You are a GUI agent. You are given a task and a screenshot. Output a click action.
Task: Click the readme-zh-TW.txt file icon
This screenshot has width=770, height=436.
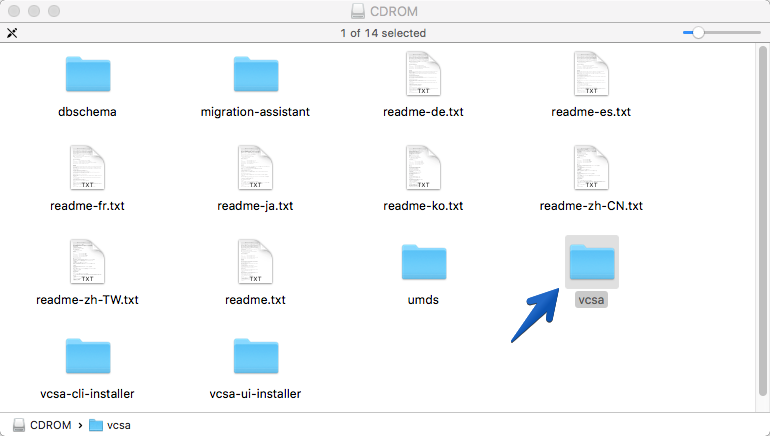(x=87, y=261)
